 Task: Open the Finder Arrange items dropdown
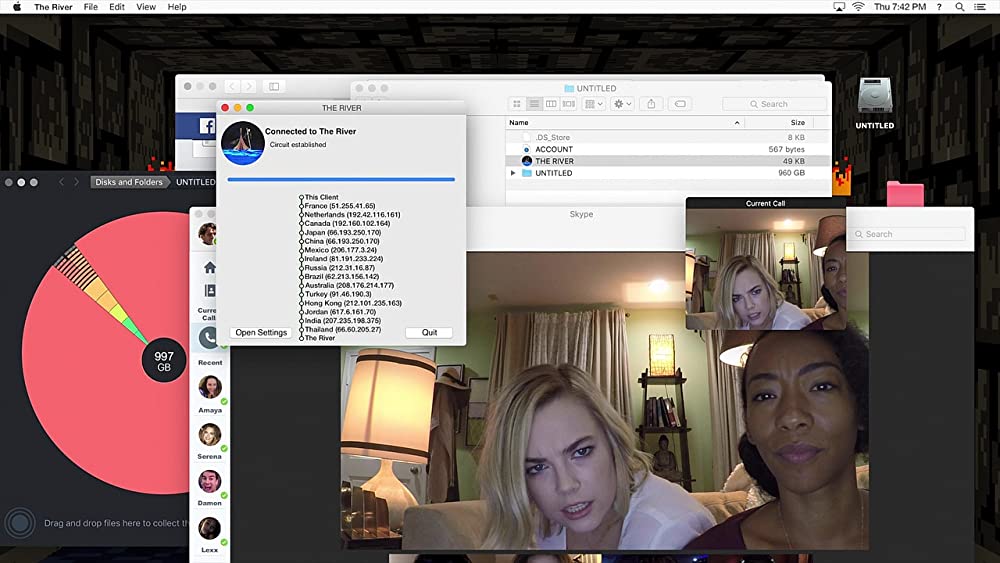[x=592, y=103]
